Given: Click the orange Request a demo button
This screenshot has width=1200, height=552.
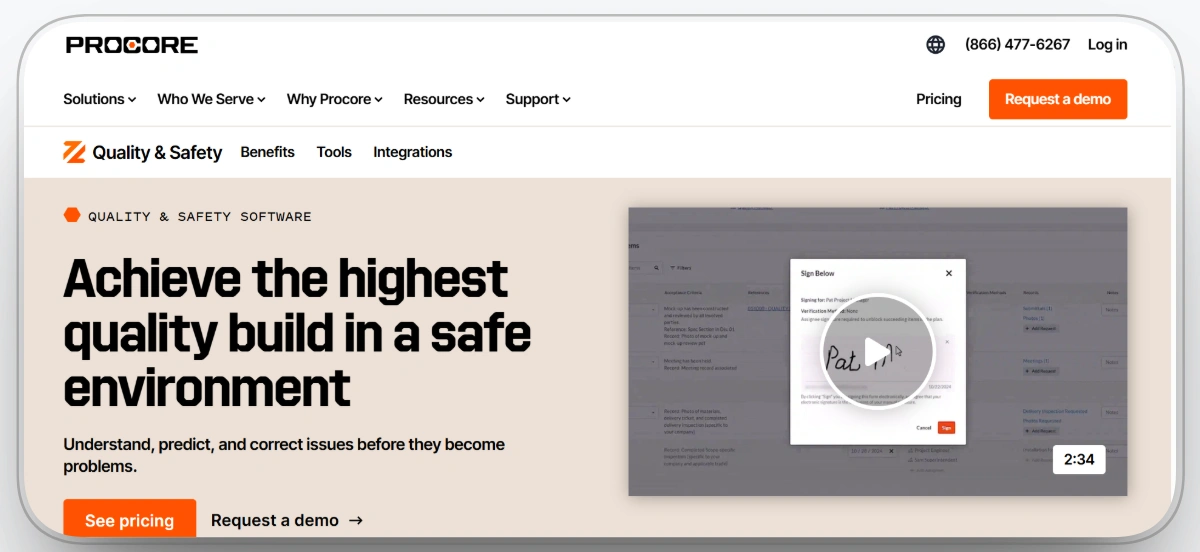Looking at the screenshot, I should [1058, 99].
